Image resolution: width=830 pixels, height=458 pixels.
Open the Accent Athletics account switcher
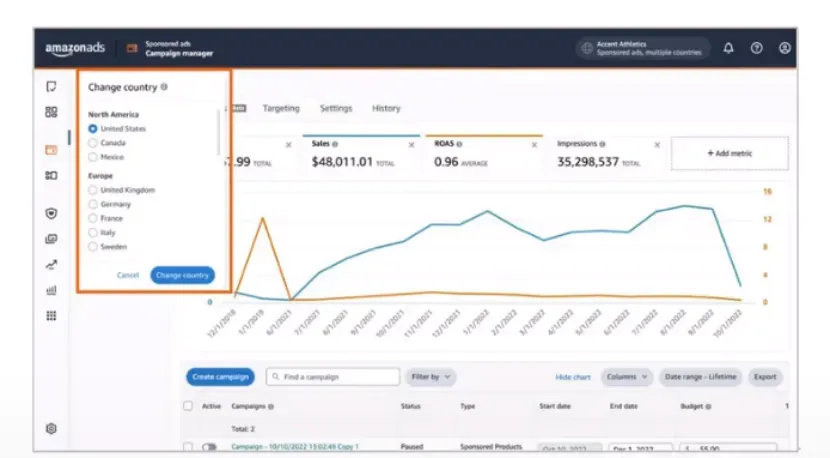point(642,48)
